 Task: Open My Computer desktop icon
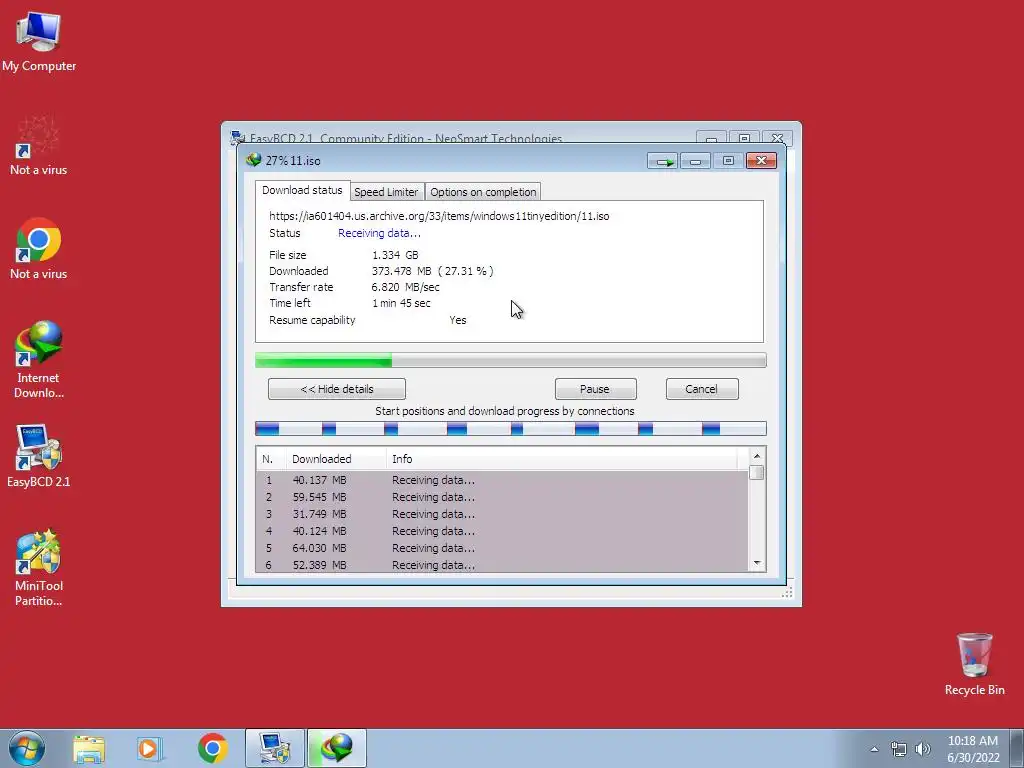pos(39,40)
